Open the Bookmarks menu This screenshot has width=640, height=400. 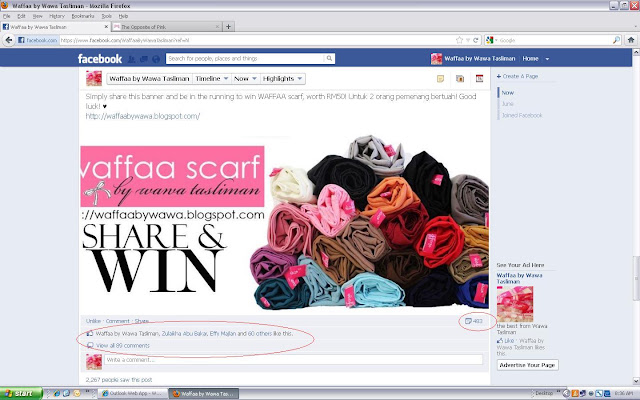pyautogui.click(x=83, y=16)
